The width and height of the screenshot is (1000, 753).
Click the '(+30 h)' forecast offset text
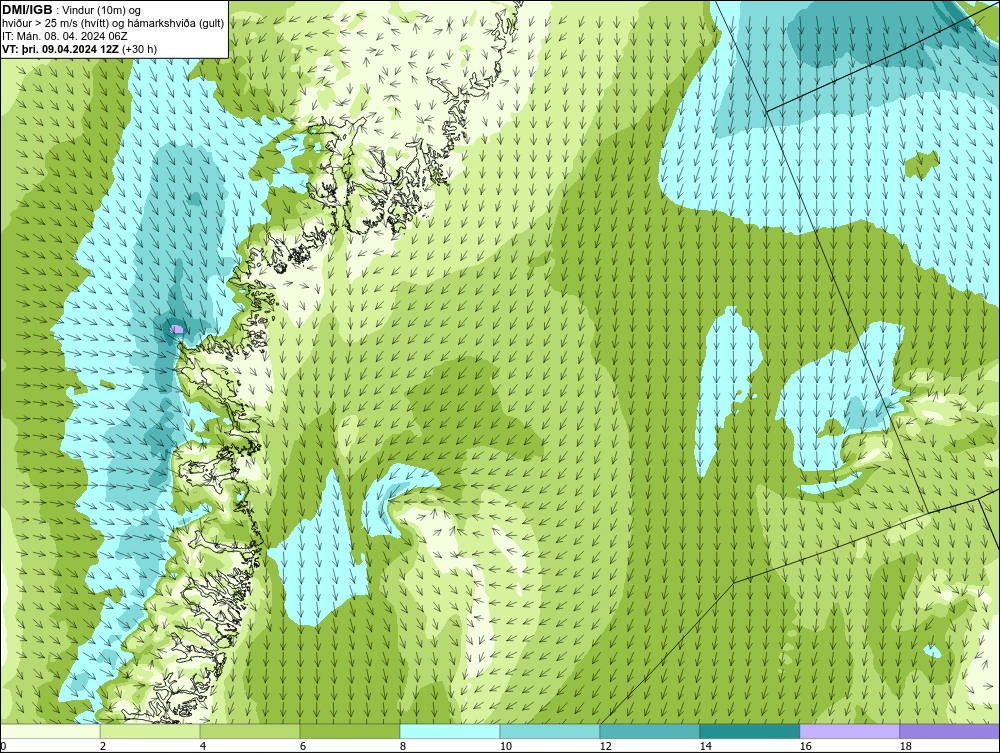pyautogui.click(x=139, y=48)
